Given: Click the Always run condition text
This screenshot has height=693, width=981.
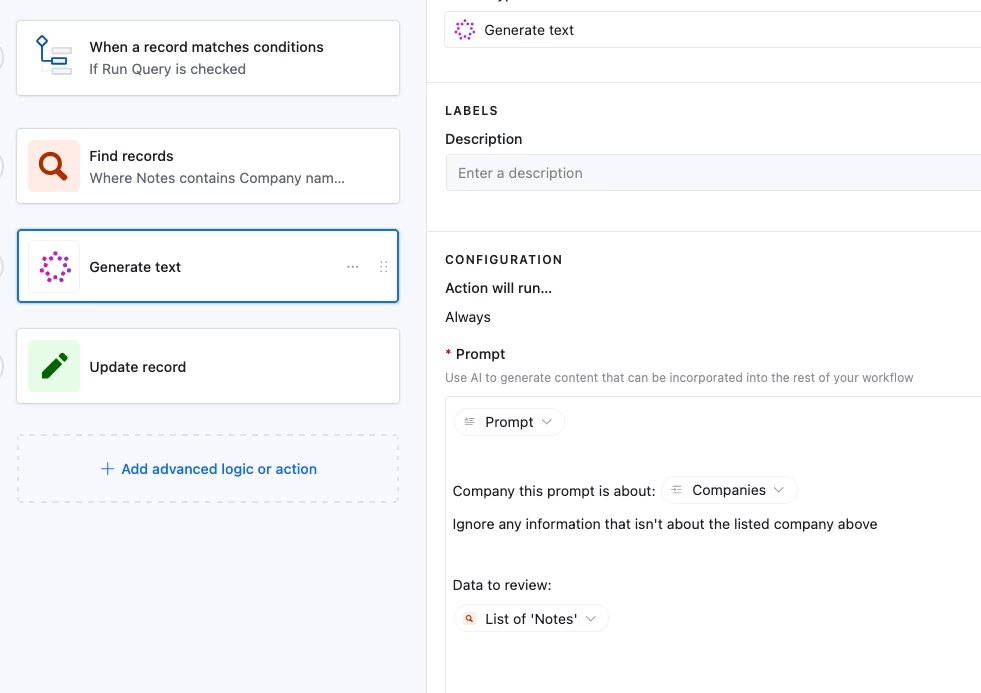Looking at the screenshot, I should [x=468, y=317].
